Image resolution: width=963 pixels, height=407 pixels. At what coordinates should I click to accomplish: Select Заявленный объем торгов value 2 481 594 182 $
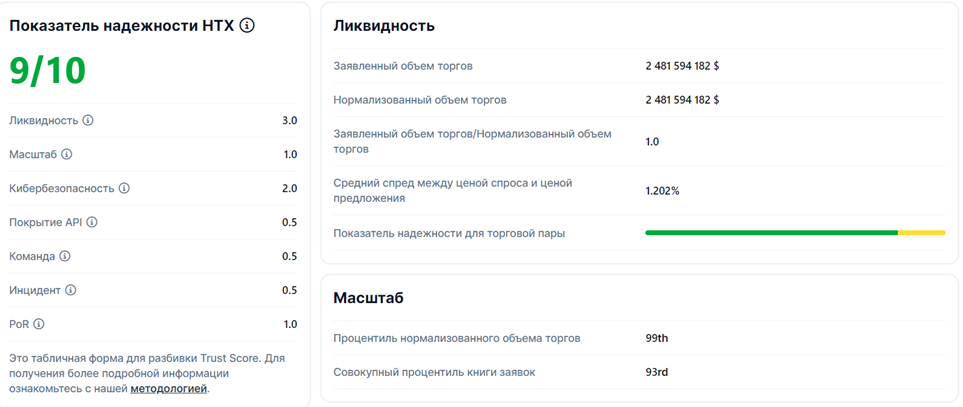(x=682, y=66)
